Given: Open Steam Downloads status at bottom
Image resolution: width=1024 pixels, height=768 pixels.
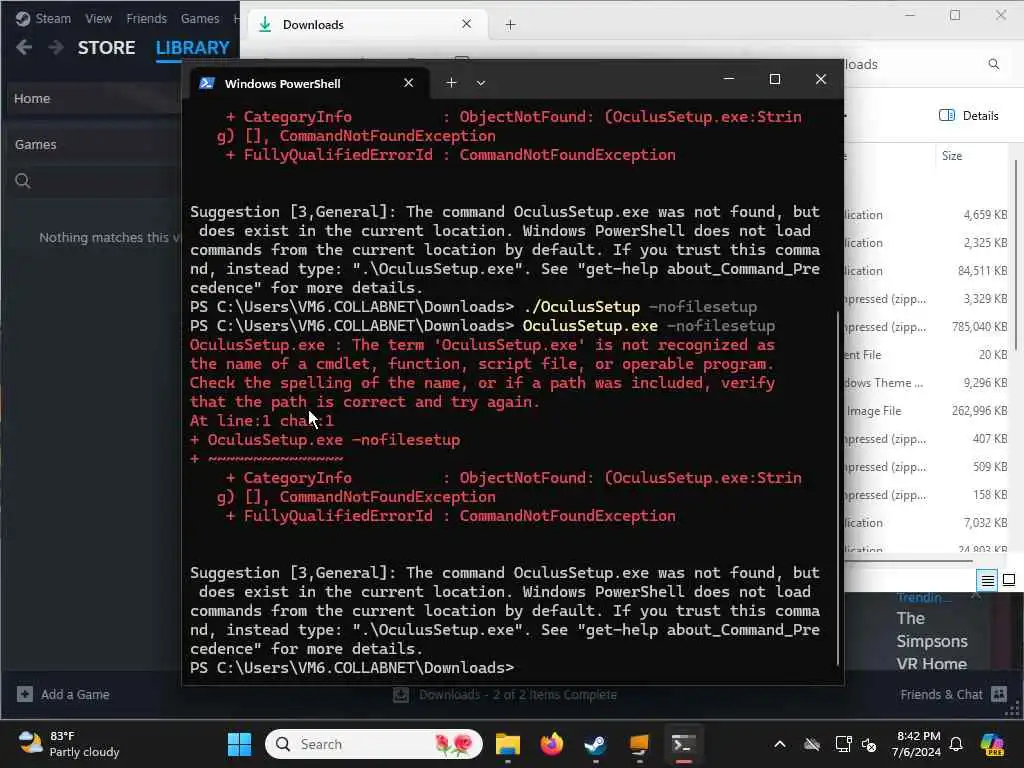Looking at the screenshot, I should click(505, 694).
